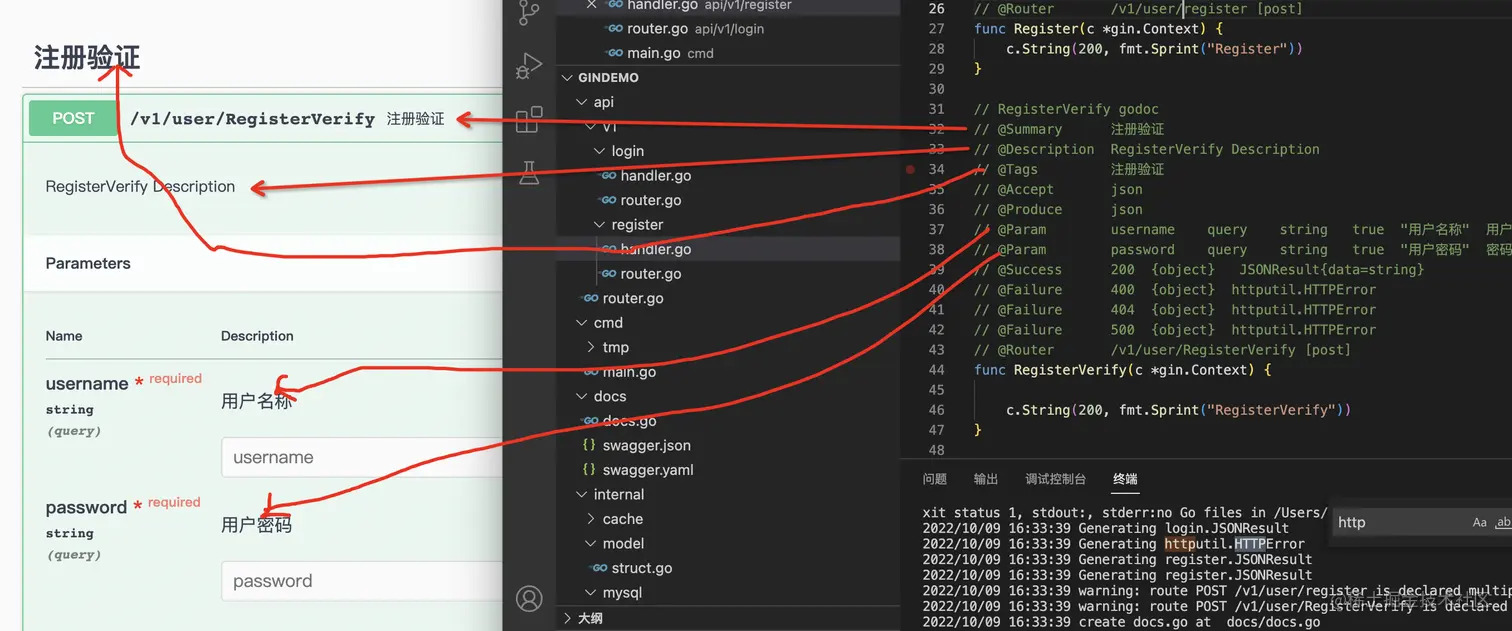Click 用户密码 description of password parameter
The image size is (1512, 631).
point(257,525)
